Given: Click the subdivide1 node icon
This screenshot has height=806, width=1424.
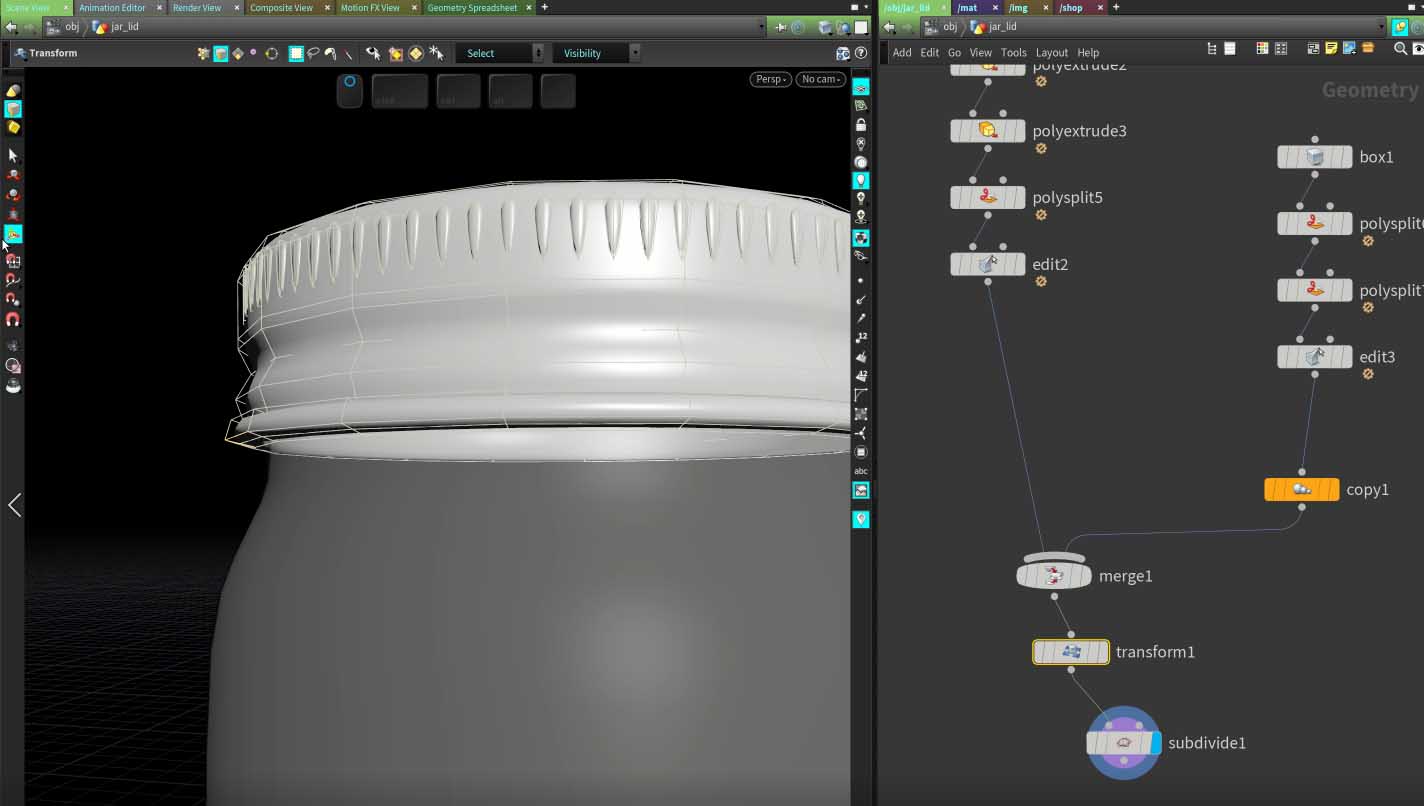Looking at the screenshot, I should point(1123,743).
